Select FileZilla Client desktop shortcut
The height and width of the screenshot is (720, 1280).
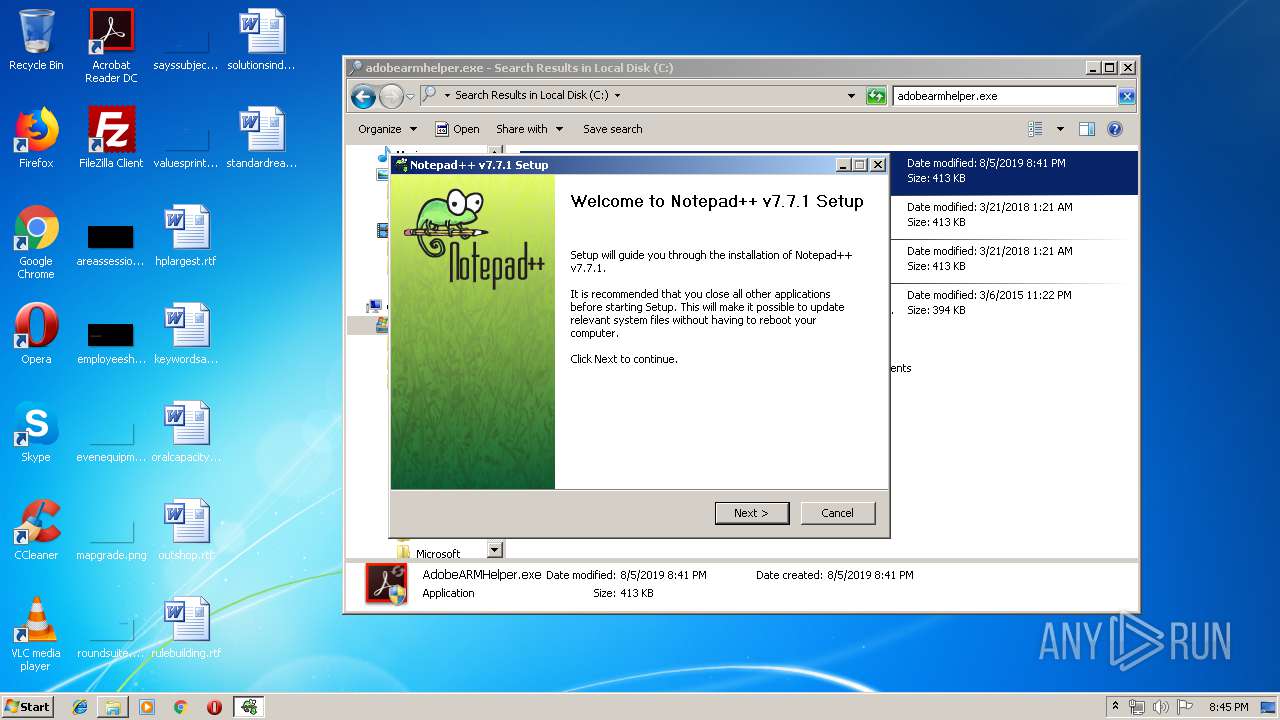pos(111,138)
